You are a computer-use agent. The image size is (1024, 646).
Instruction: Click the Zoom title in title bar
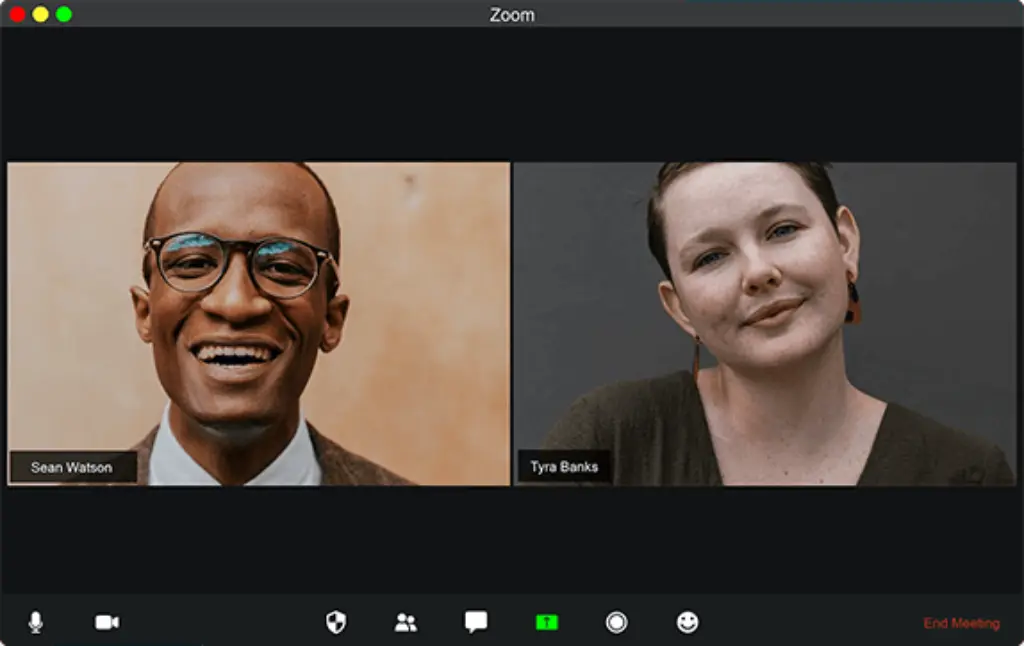click(512, 15)
